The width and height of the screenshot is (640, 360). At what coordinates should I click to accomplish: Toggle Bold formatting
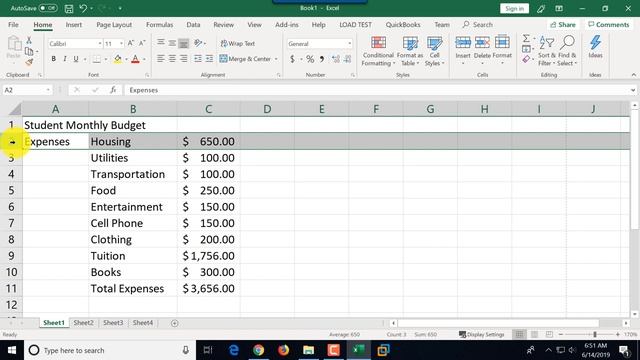coord(53,59)
